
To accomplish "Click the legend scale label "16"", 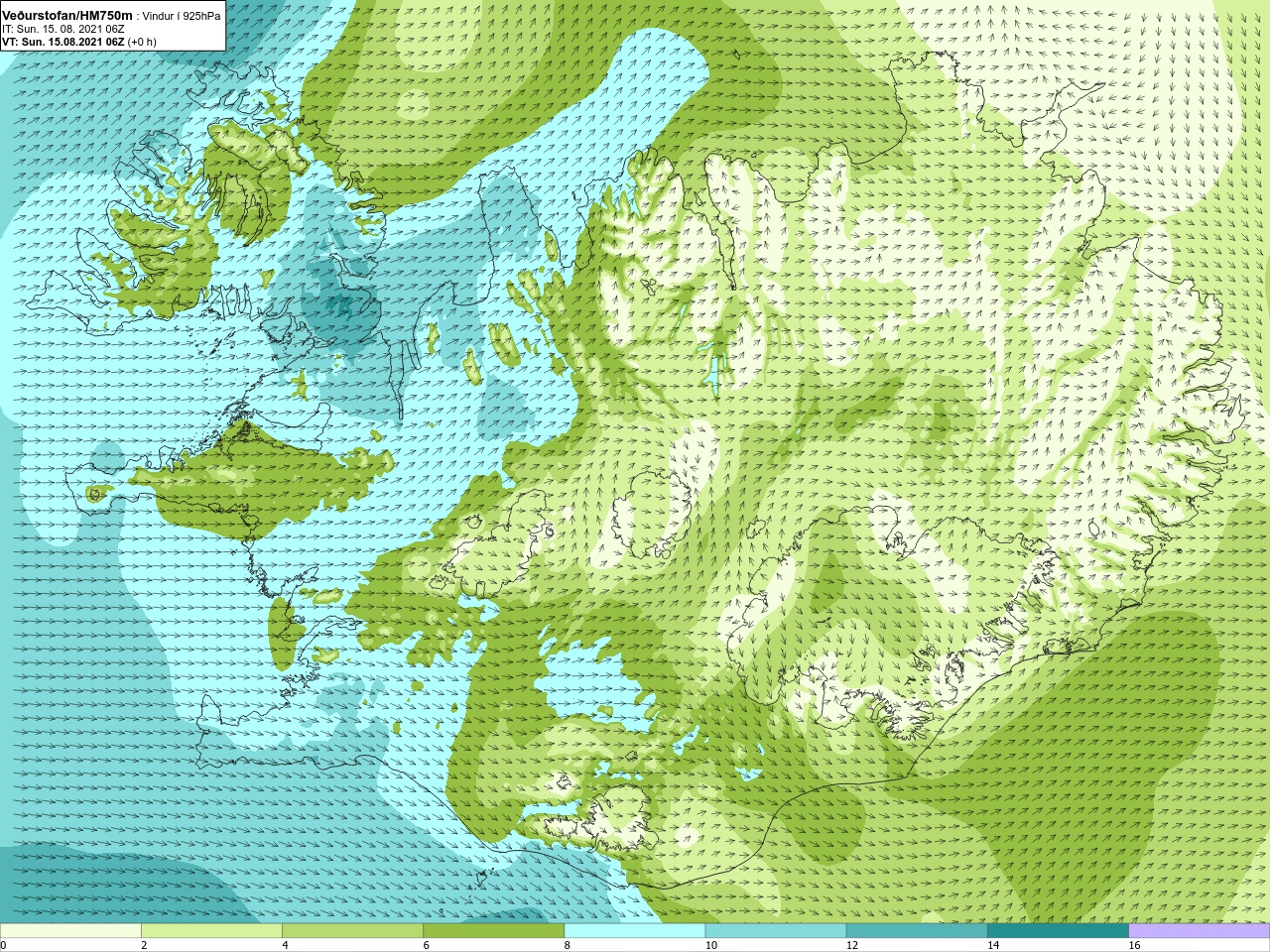I will [1134, 945].
